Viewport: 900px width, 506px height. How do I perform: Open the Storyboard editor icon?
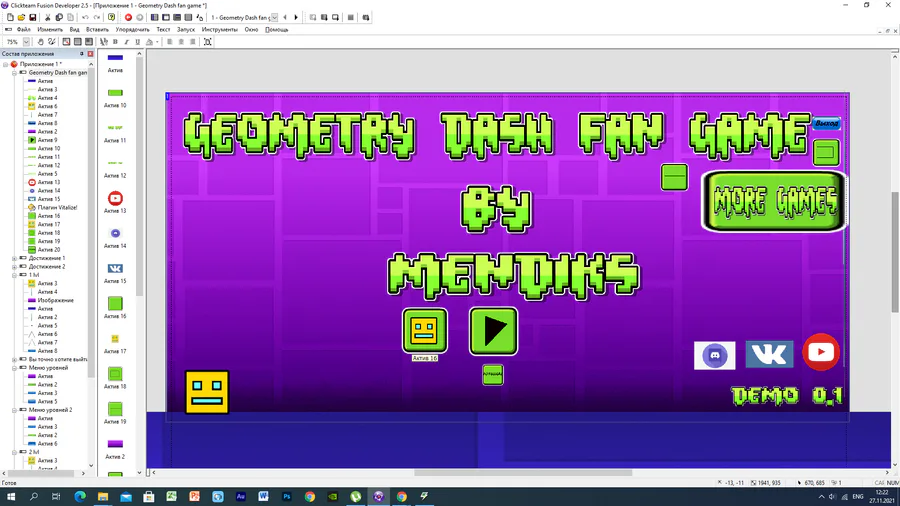pyautogui.click(x=154, y=17)
